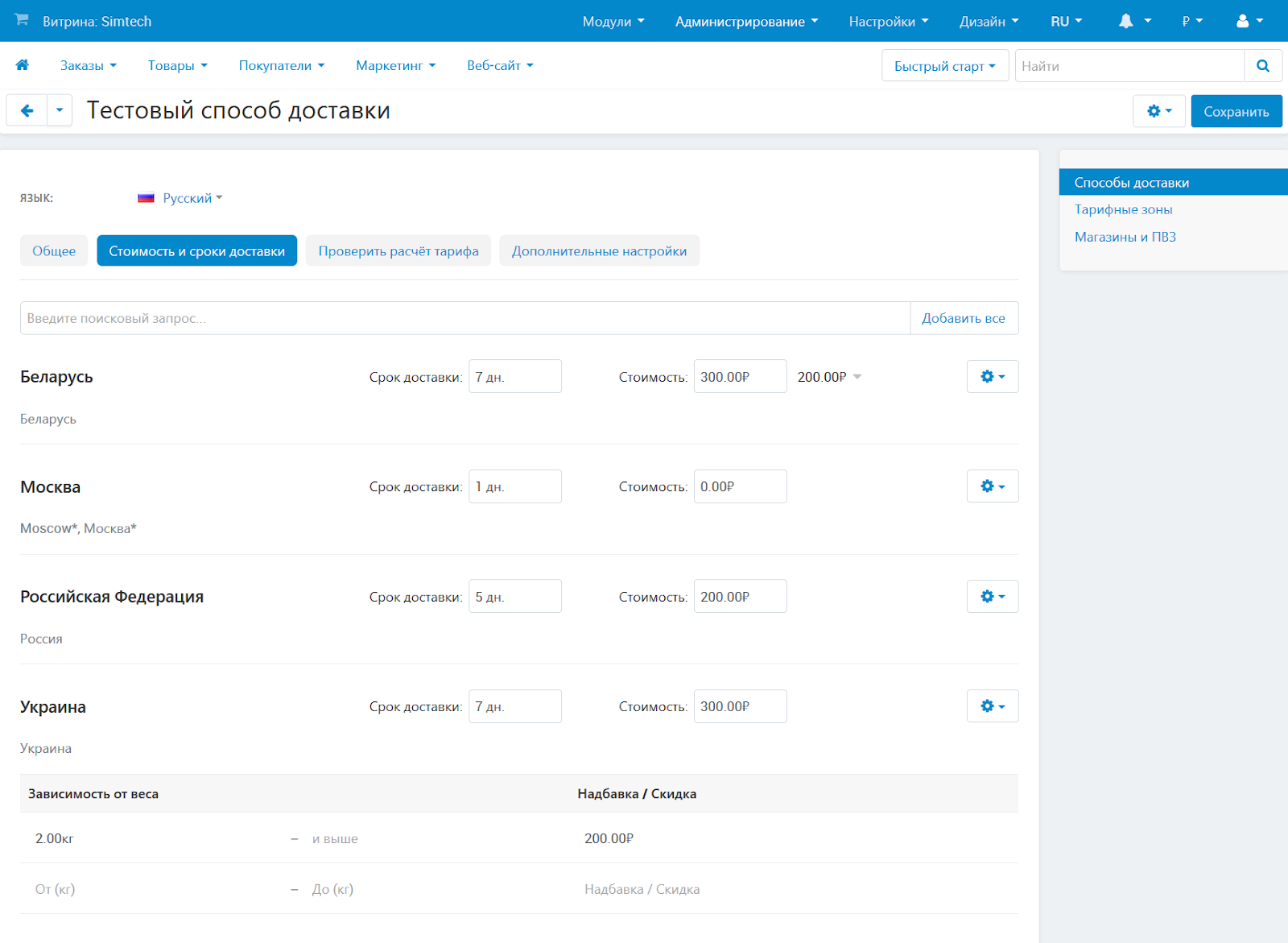Open the notifications bell menu
The image size is (1288, 943).
[1134, 22]
